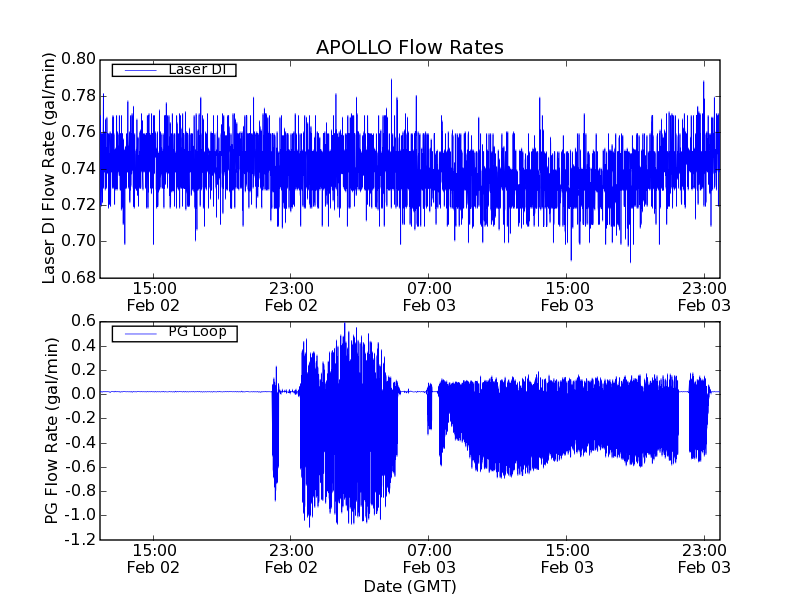The width and height of the screenshot is (800, 600).
Task: Click the "Laser DI Flow Rate (gal/min)" axis label
Action: pyautogui.click(x=48, y=168)
